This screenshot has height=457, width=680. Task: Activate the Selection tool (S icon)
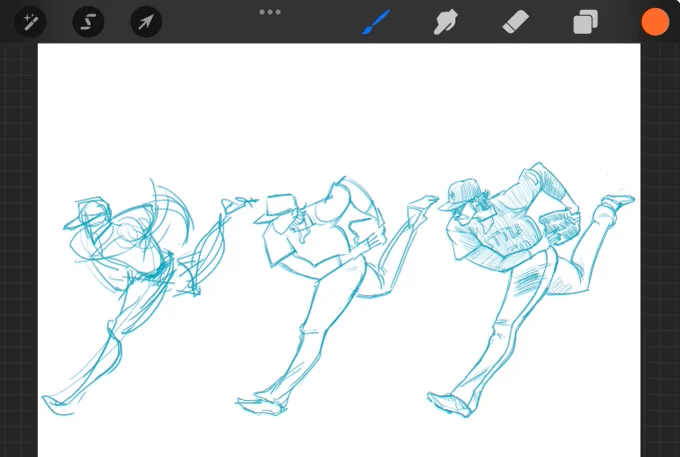[88, 21]
